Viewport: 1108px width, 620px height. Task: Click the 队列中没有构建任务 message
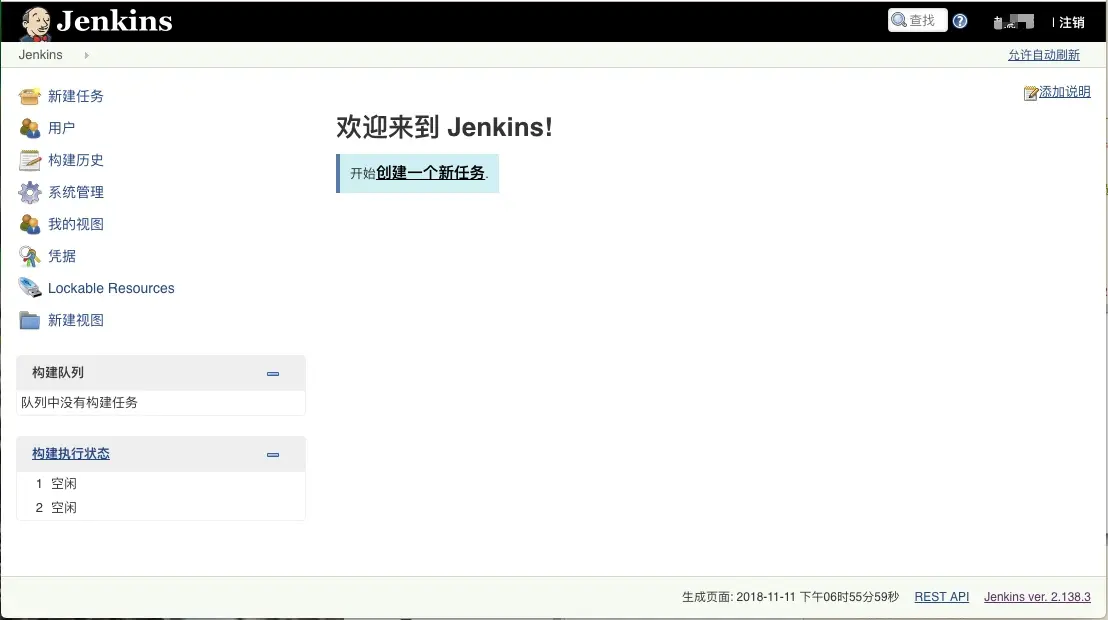tap(79, 402)
